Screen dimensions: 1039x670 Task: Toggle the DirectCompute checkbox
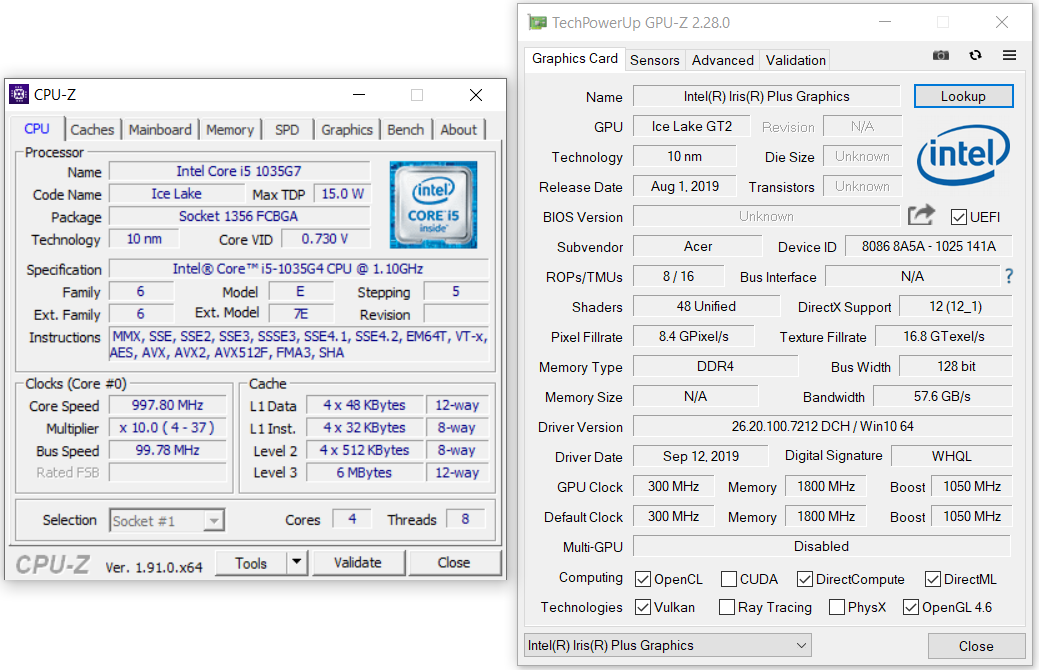[805, 579]
